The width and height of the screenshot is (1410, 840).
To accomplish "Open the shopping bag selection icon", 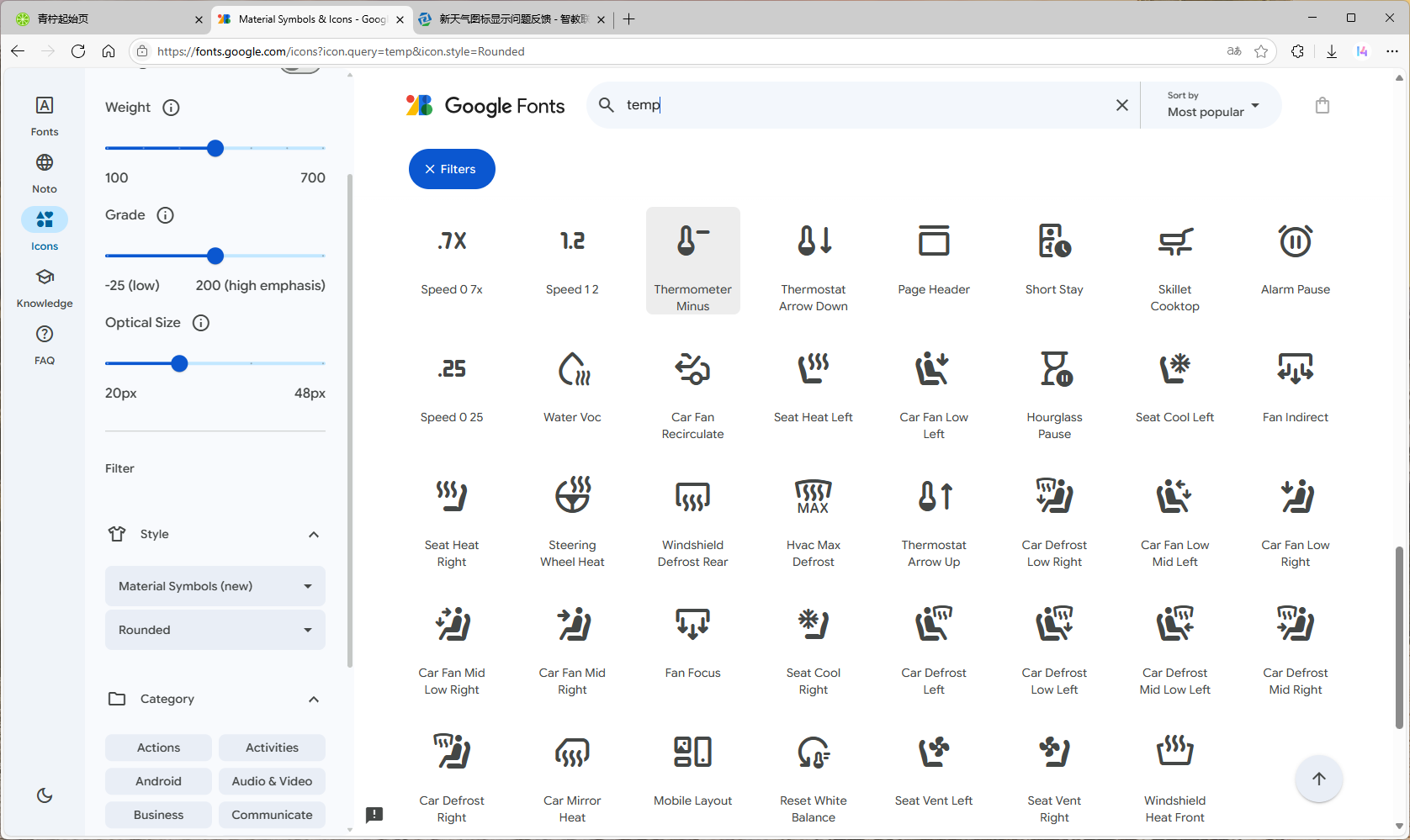I will [1323, 105].
